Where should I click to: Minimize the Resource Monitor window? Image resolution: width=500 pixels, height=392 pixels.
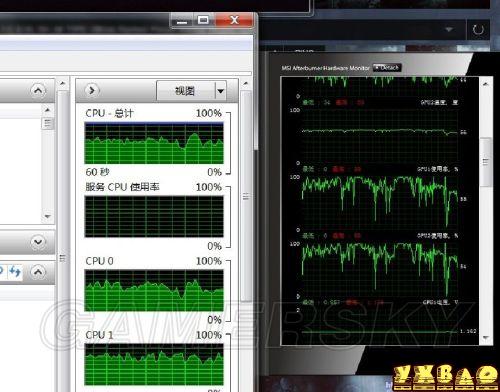click(182, 21)
